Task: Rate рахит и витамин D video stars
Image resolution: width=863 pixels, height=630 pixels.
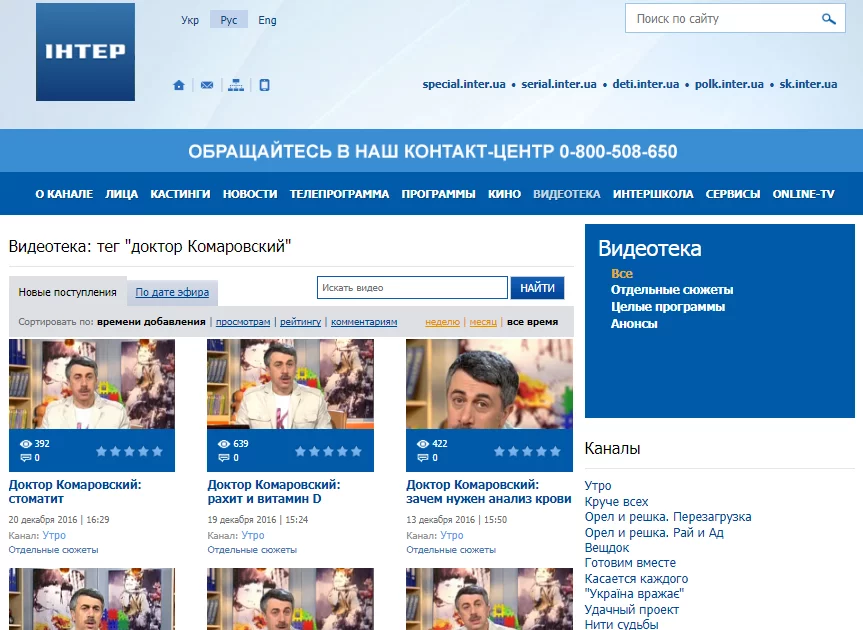Action: [328, 451]
